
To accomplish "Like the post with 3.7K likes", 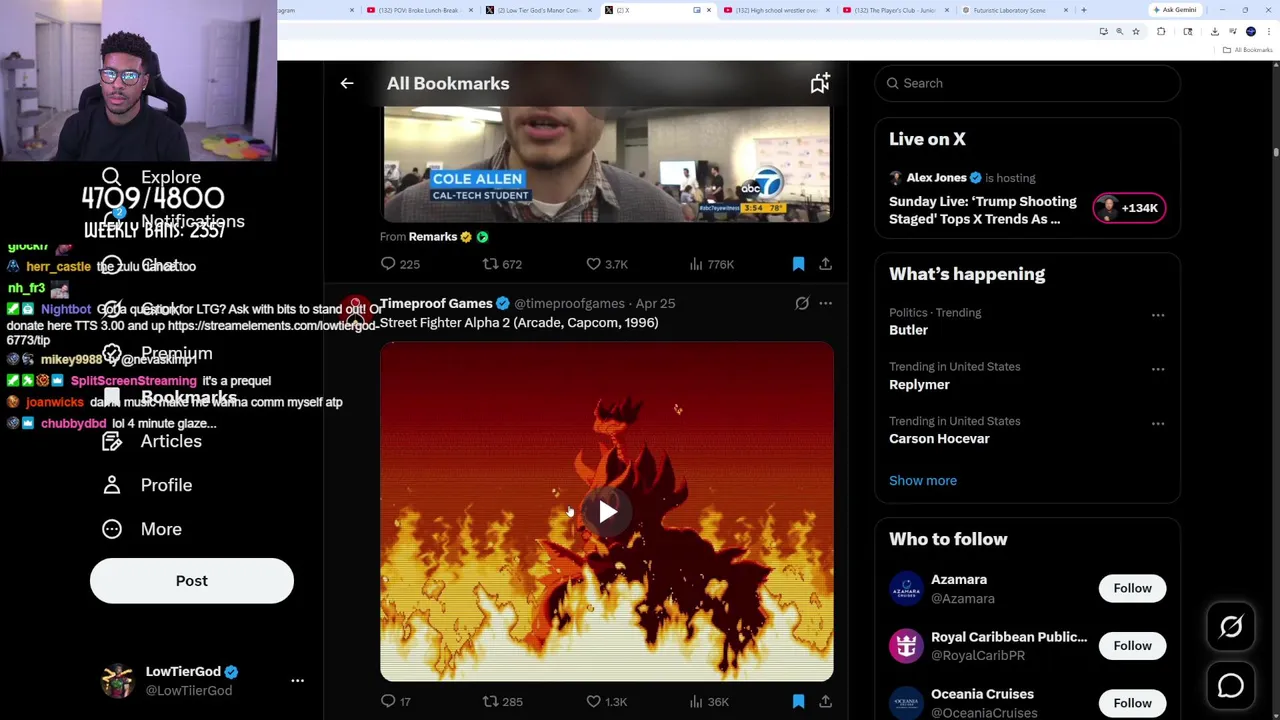I will pyautogui.click(x=607, y=264).
